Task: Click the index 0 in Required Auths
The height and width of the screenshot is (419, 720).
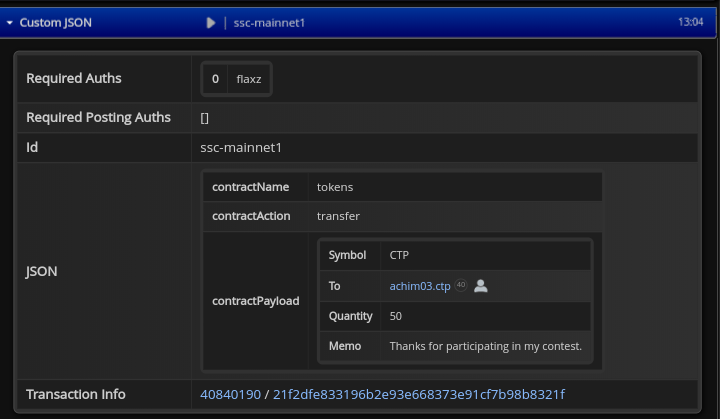Action: tap(215, 79)
